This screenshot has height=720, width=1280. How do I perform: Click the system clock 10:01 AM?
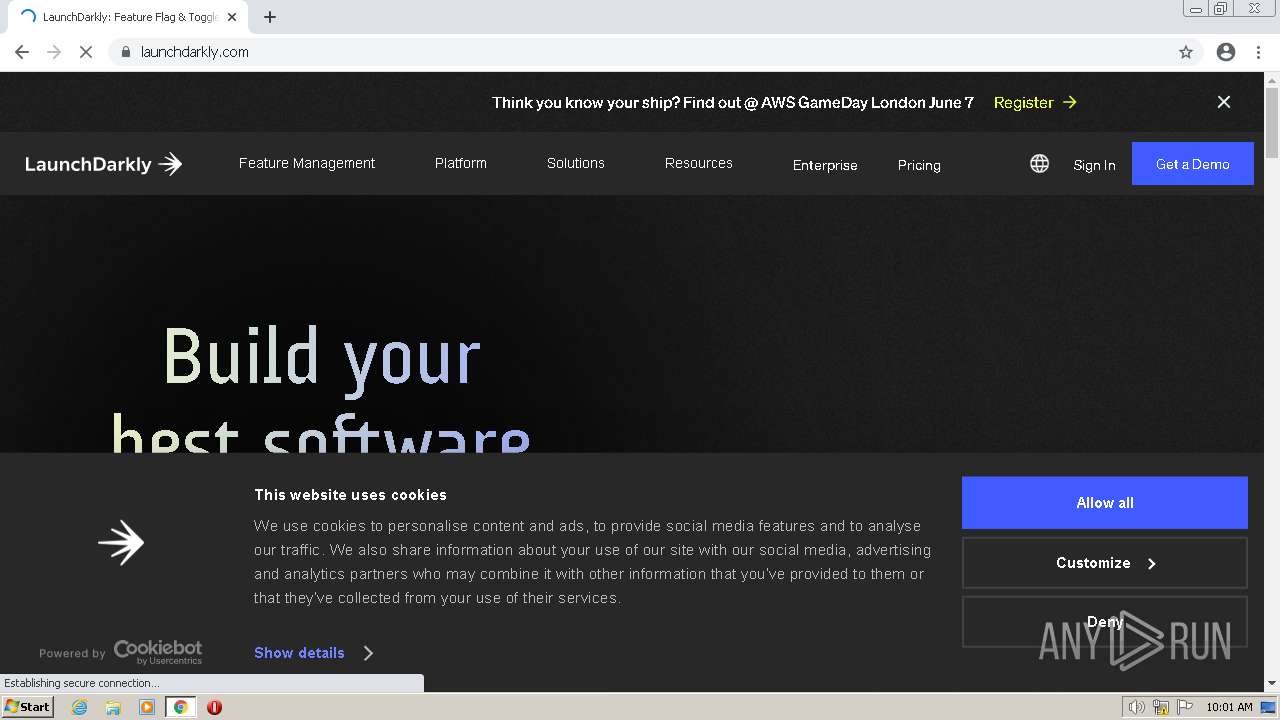1229,707
